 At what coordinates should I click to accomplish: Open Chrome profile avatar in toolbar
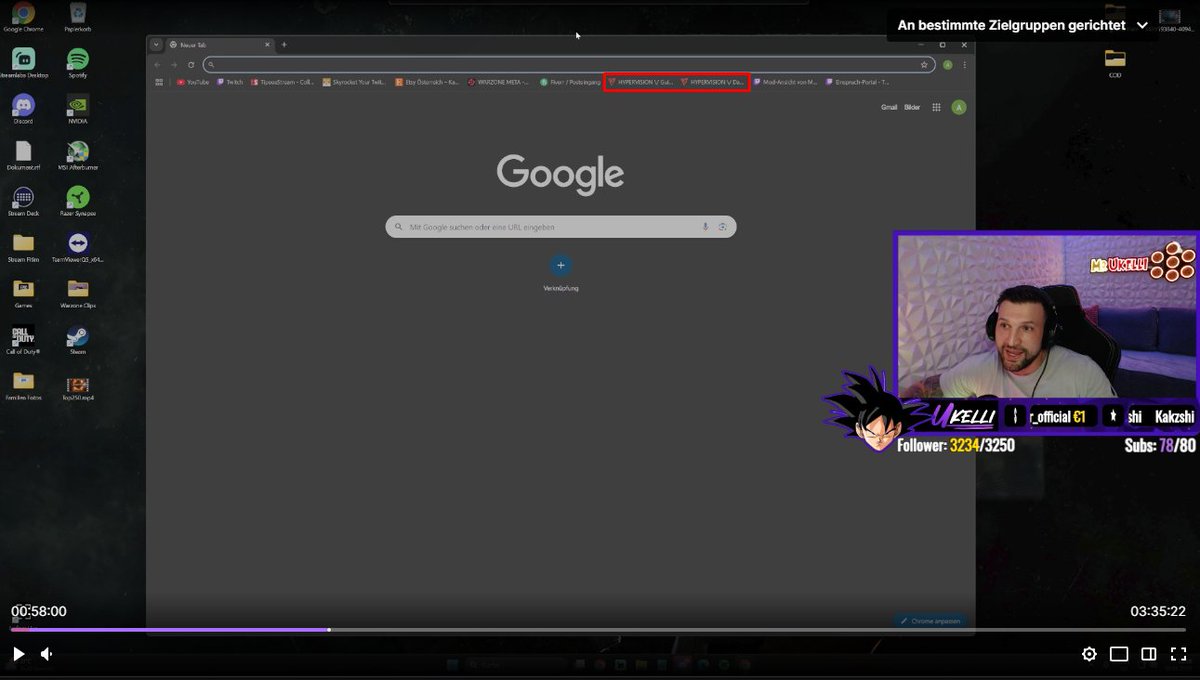click(948, 64)
